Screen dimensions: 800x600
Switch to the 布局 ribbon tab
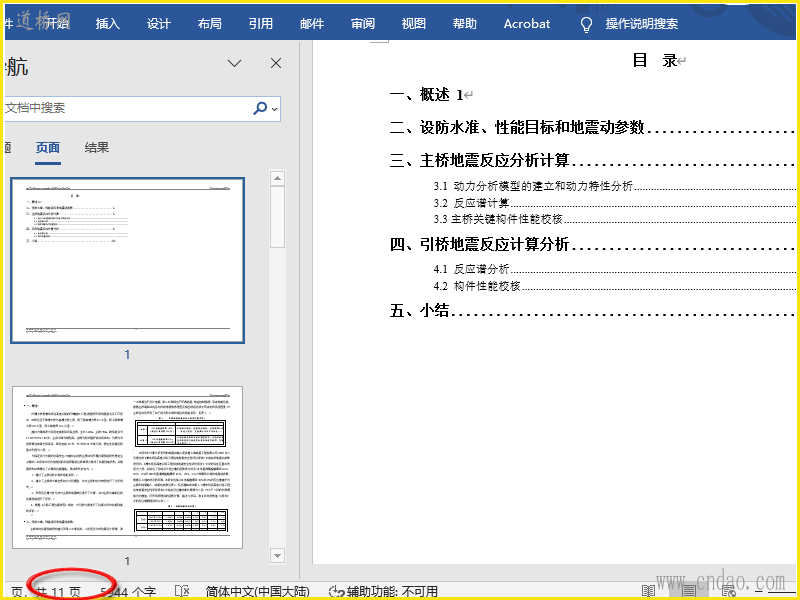[x=210, y=23]
